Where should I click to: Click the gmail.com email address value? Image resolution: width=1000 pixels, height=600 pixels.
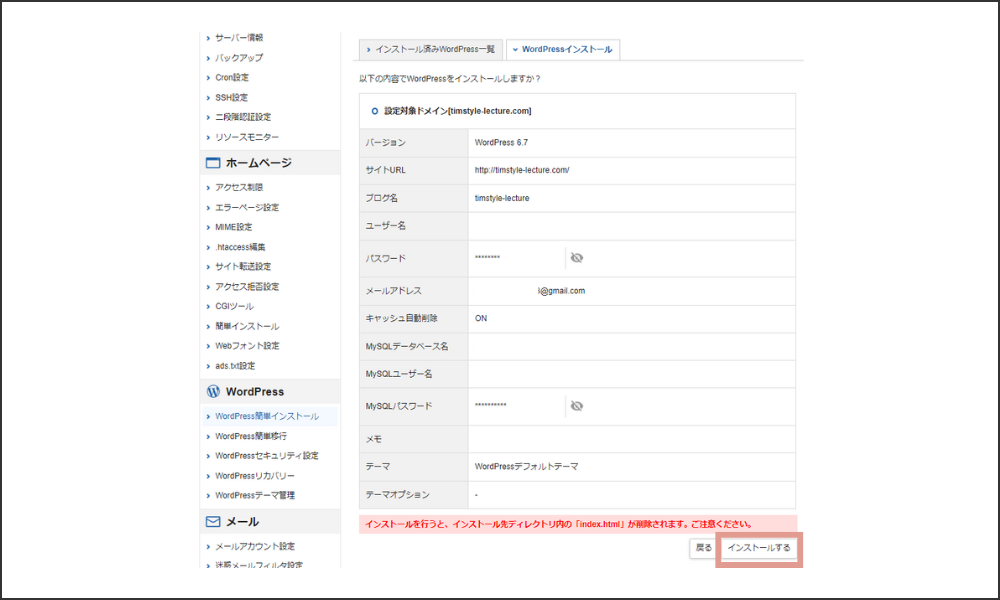pos(561,291)
